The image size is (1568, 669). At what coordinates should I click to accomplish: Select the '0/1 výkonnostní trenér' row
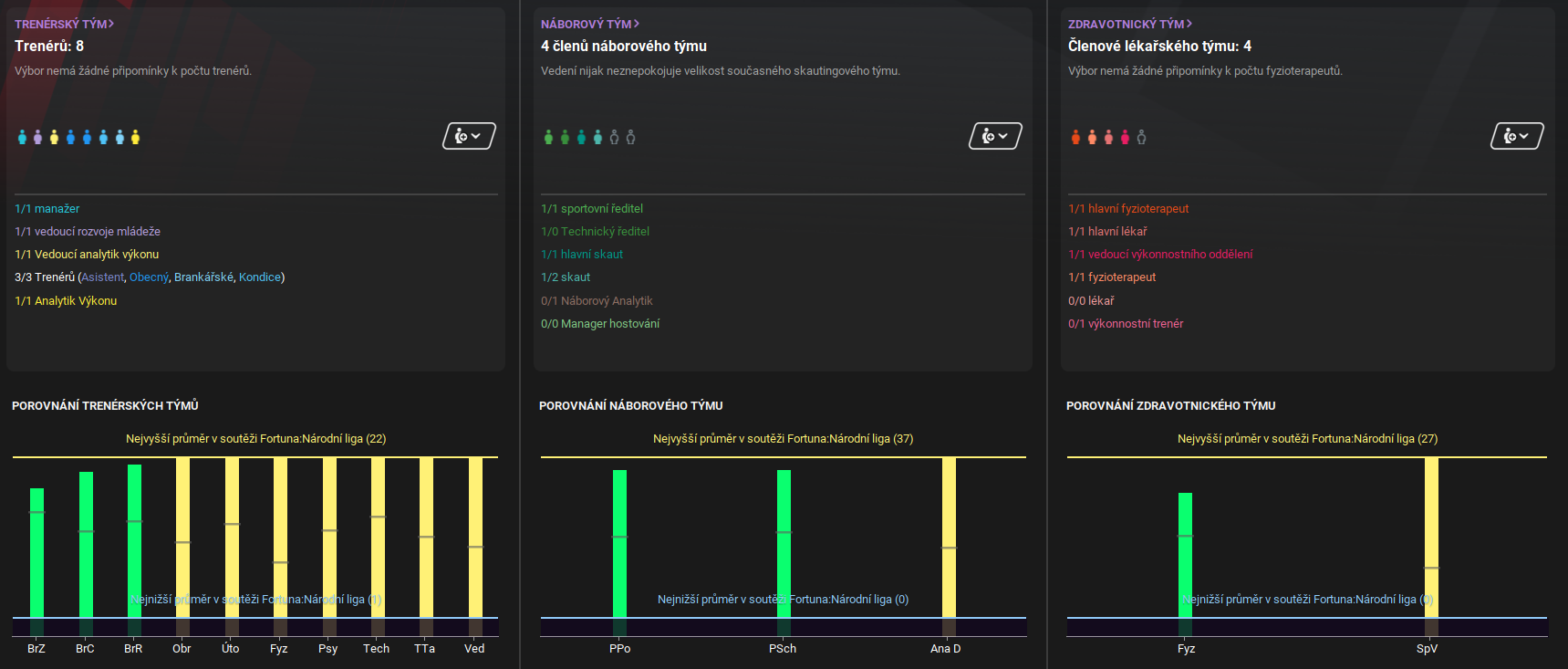pos(1126,324)
